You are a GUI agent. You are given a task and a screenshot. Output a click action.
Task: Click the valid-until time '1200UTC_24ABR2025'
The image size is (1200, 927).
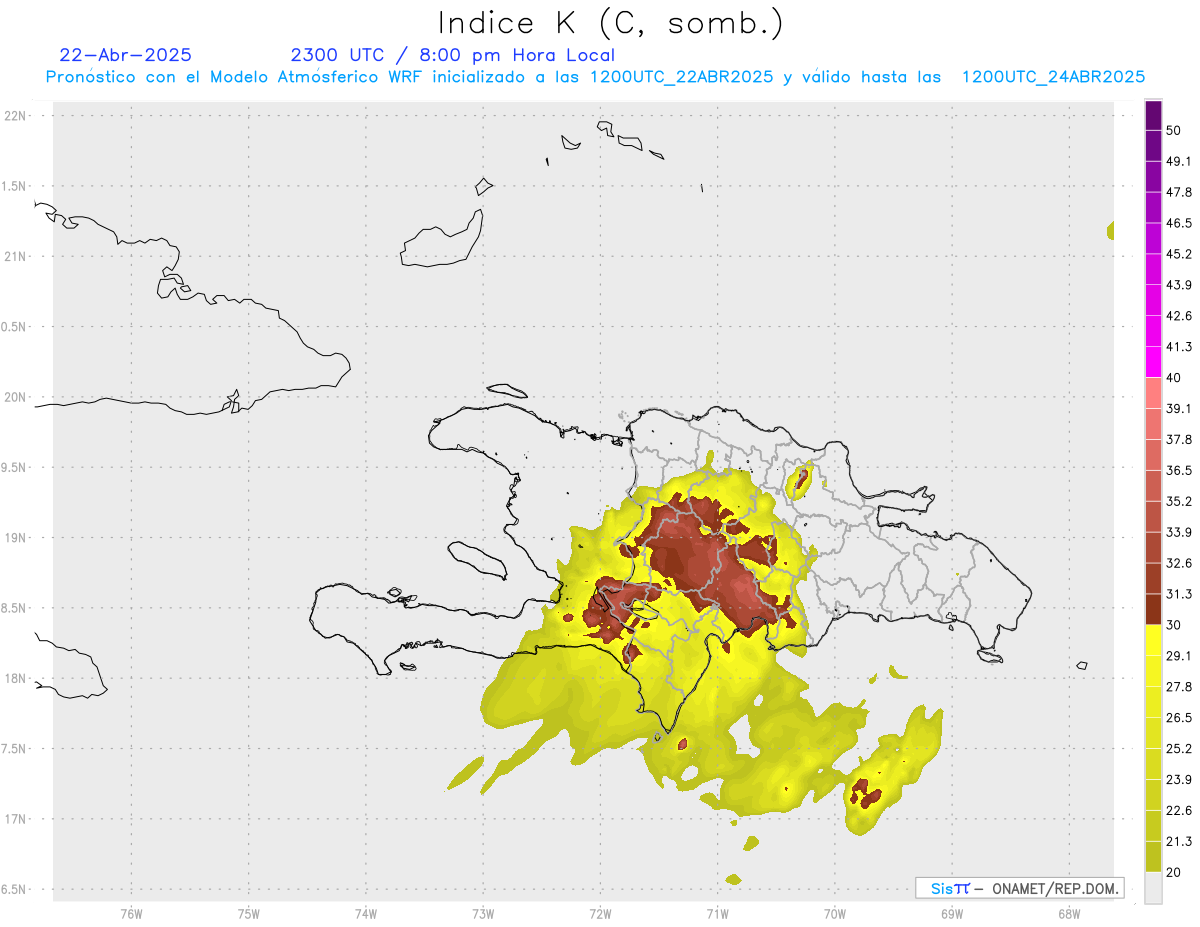[x=1053, y=77]
